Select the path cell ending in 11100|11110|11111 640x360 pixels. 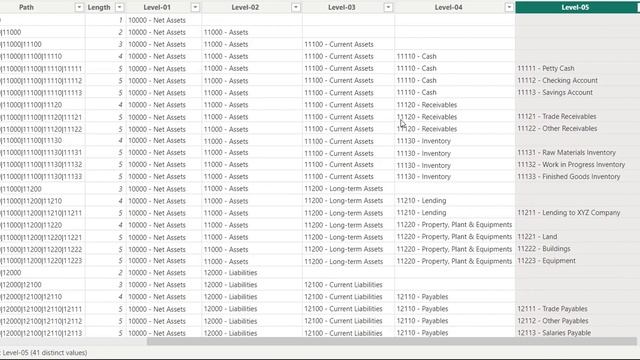(x=41, y=69)
